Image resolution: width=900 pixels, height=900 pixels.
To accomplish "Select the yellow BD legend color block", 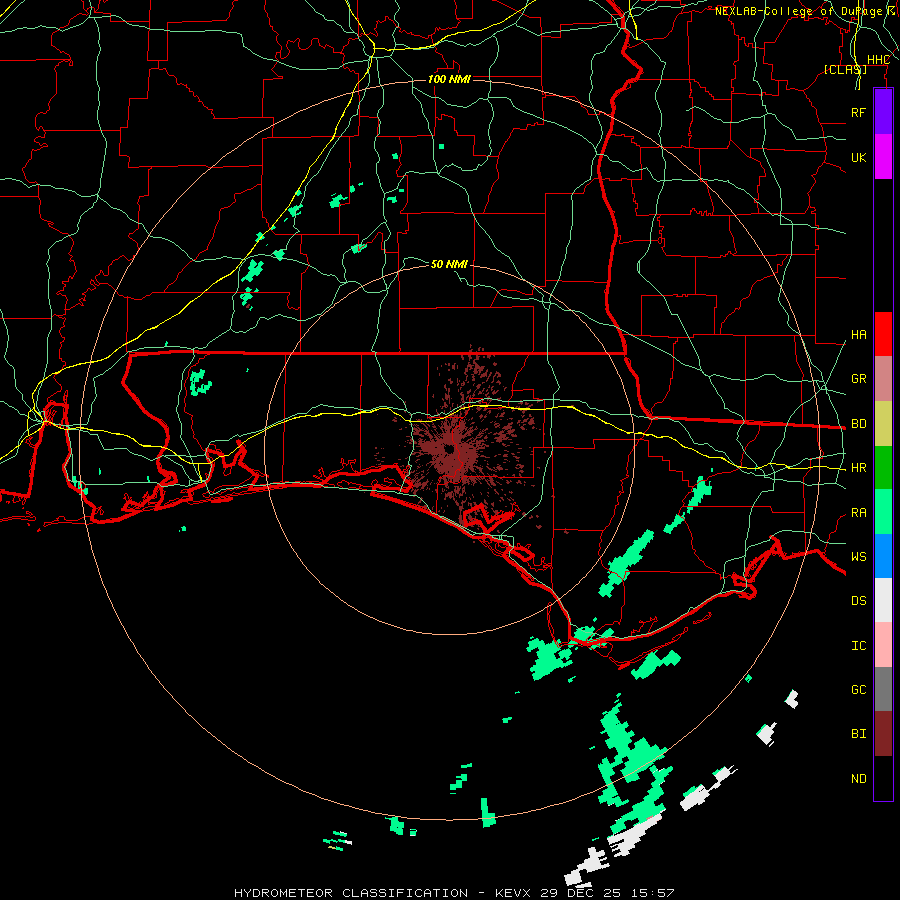I will (883, 423).
